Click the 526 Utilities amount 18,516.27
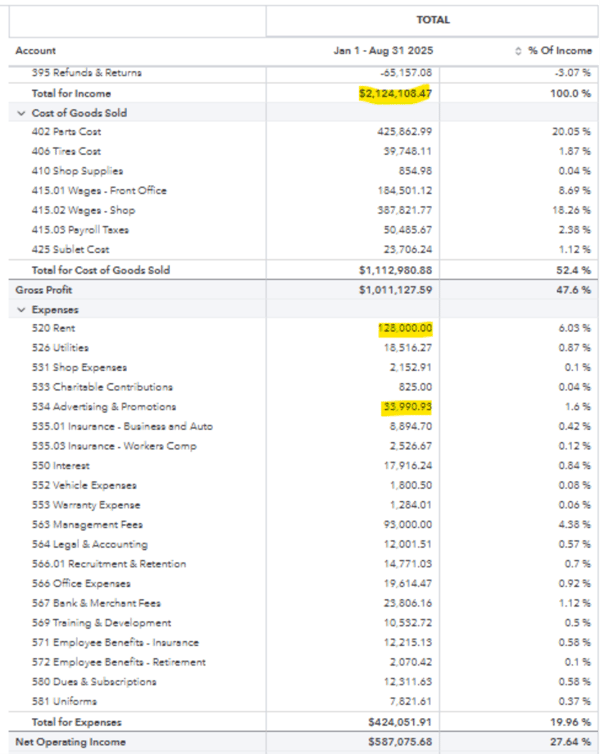600x754 pixels. pos(408,348)
